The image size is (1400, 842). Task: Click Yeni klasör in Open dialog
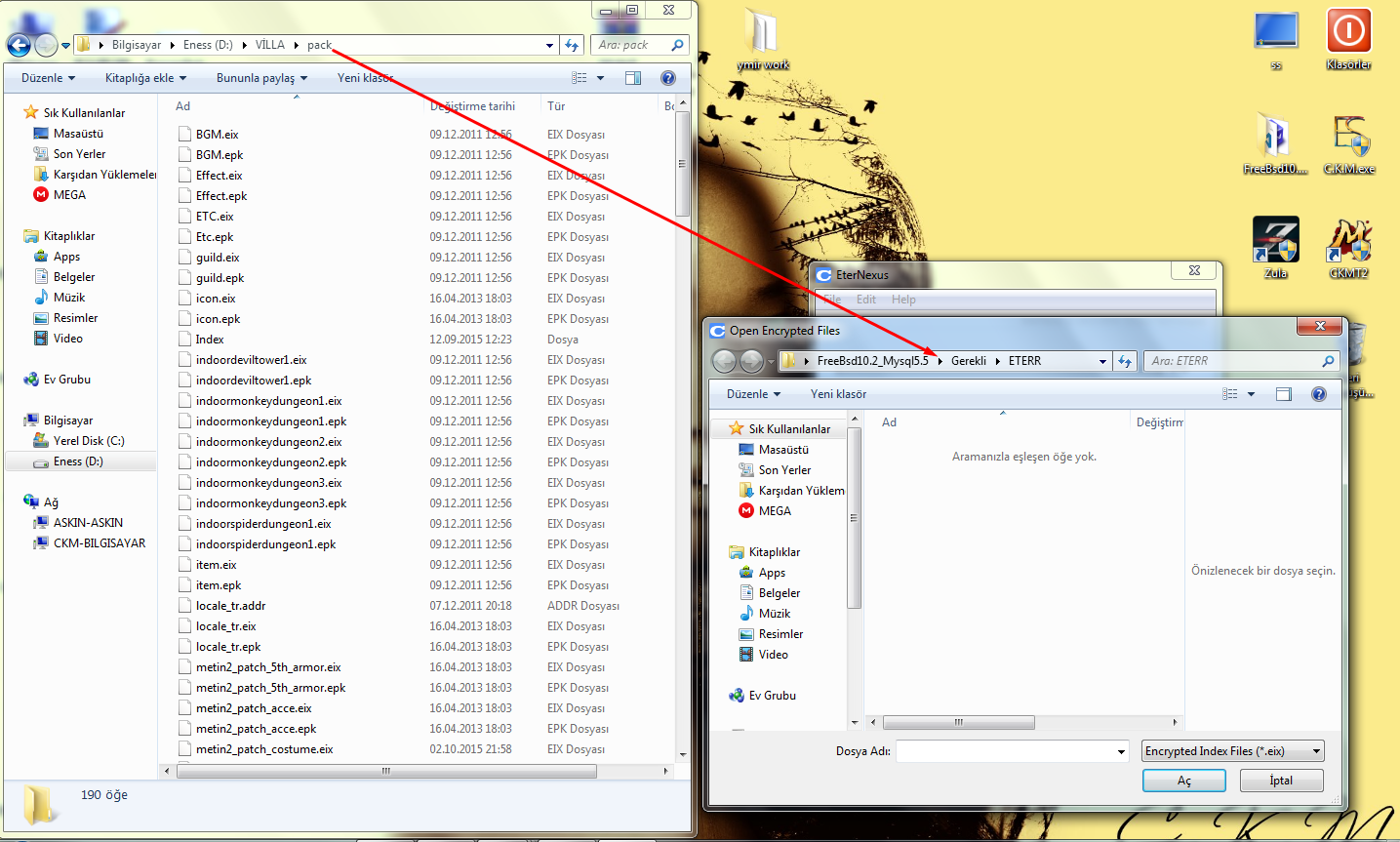pos(838,394)
